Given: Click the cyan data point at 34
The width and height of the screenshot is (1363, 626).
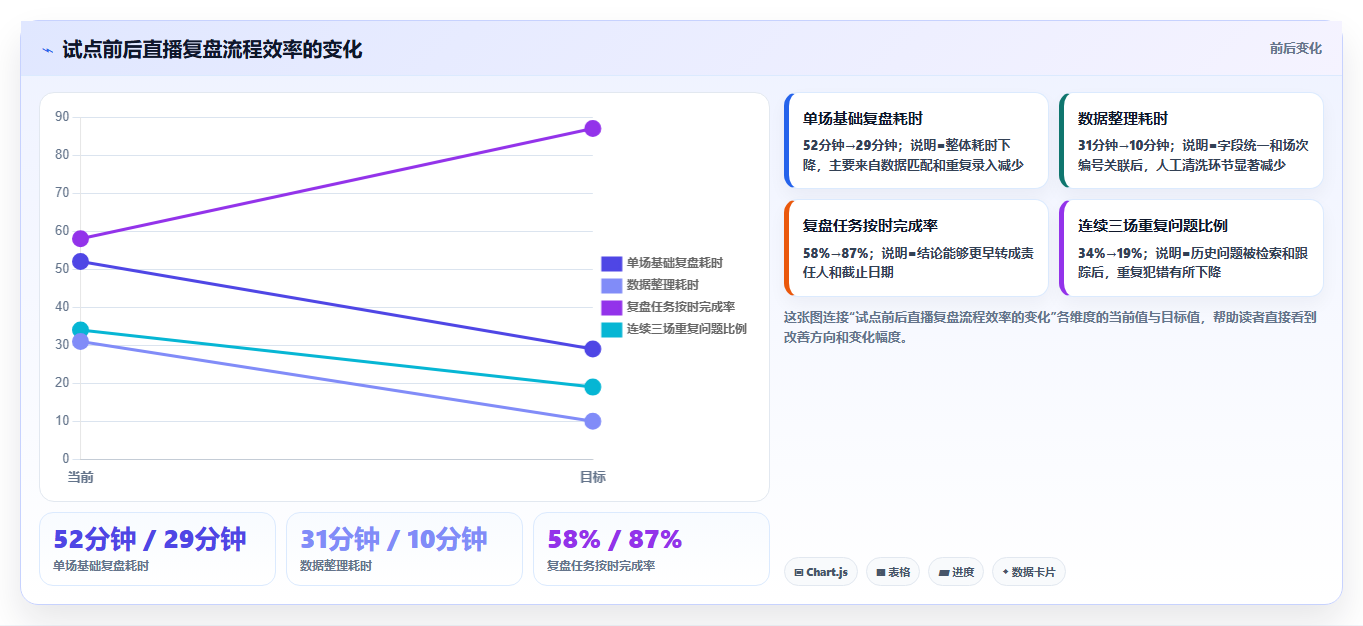Looking at the screenshot, I should click(x=81, y=330).
